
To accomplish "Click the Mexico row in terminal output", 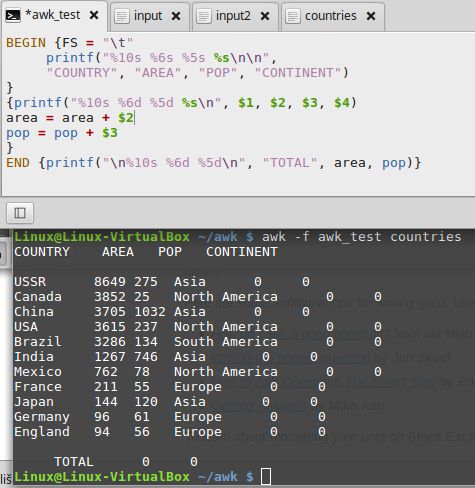I will pyautogui.click(x=198, y=372).
